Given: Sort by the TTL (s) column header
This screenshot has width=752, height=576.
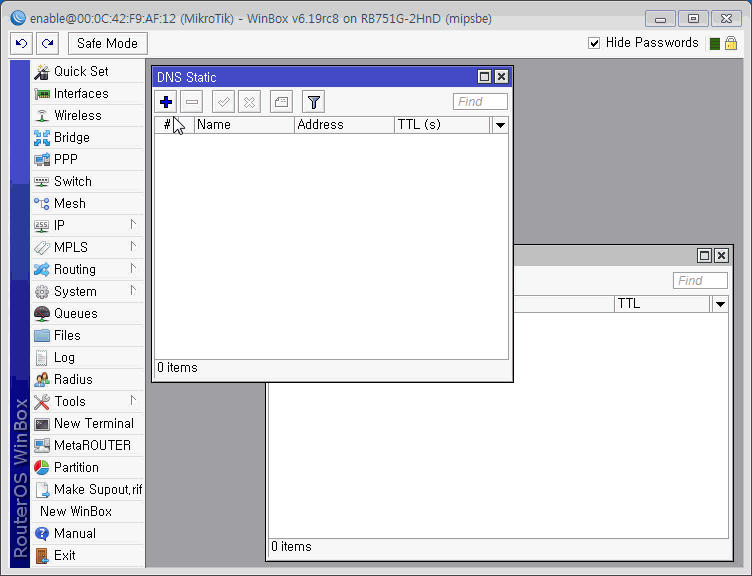Looking at the screenshot, I should (442, 125).
